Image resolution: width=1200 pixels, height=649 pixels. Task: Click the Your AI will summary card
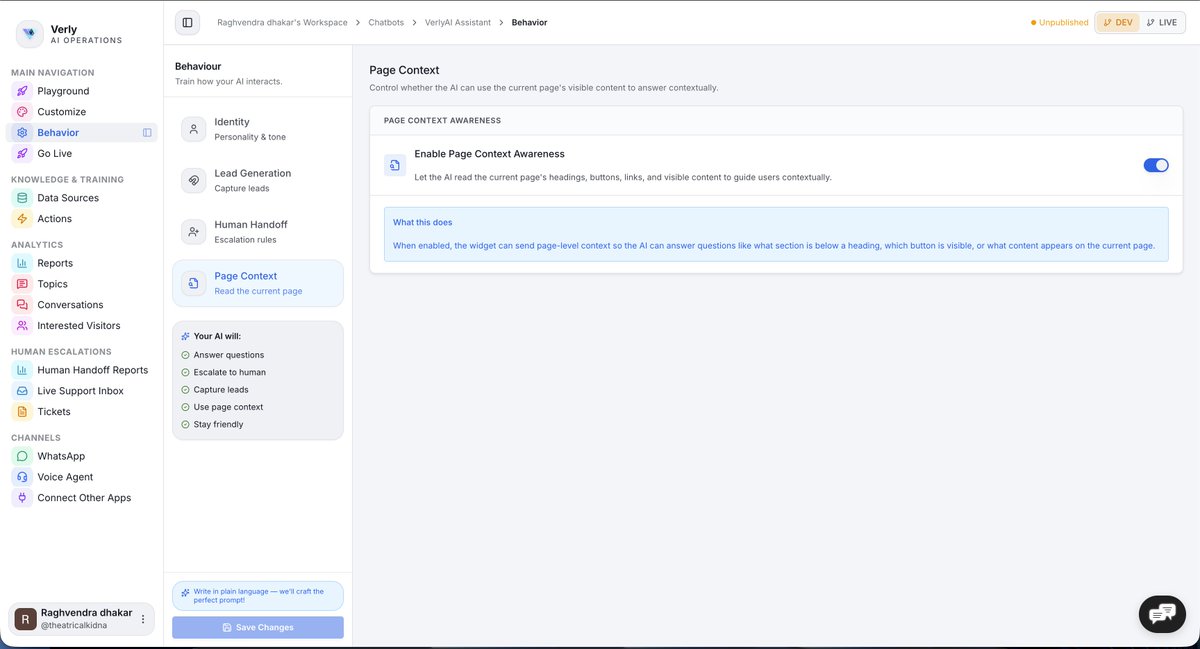tap(258, 380)
